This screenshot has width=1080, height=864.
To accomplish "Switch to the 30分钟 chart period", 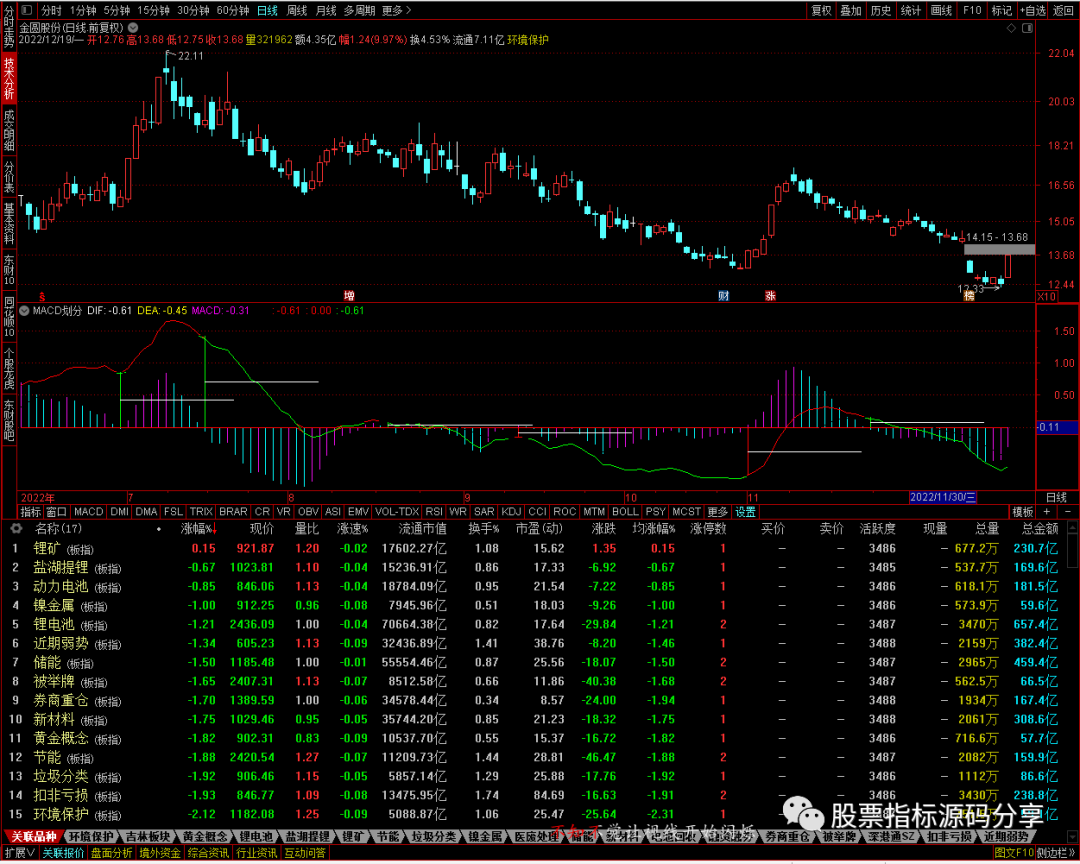I will (x=194, y=10).
